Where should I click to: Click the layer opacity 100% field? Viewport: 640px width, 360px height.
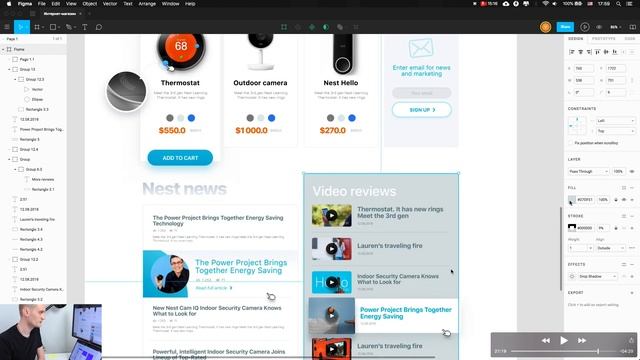click(618, 171)
